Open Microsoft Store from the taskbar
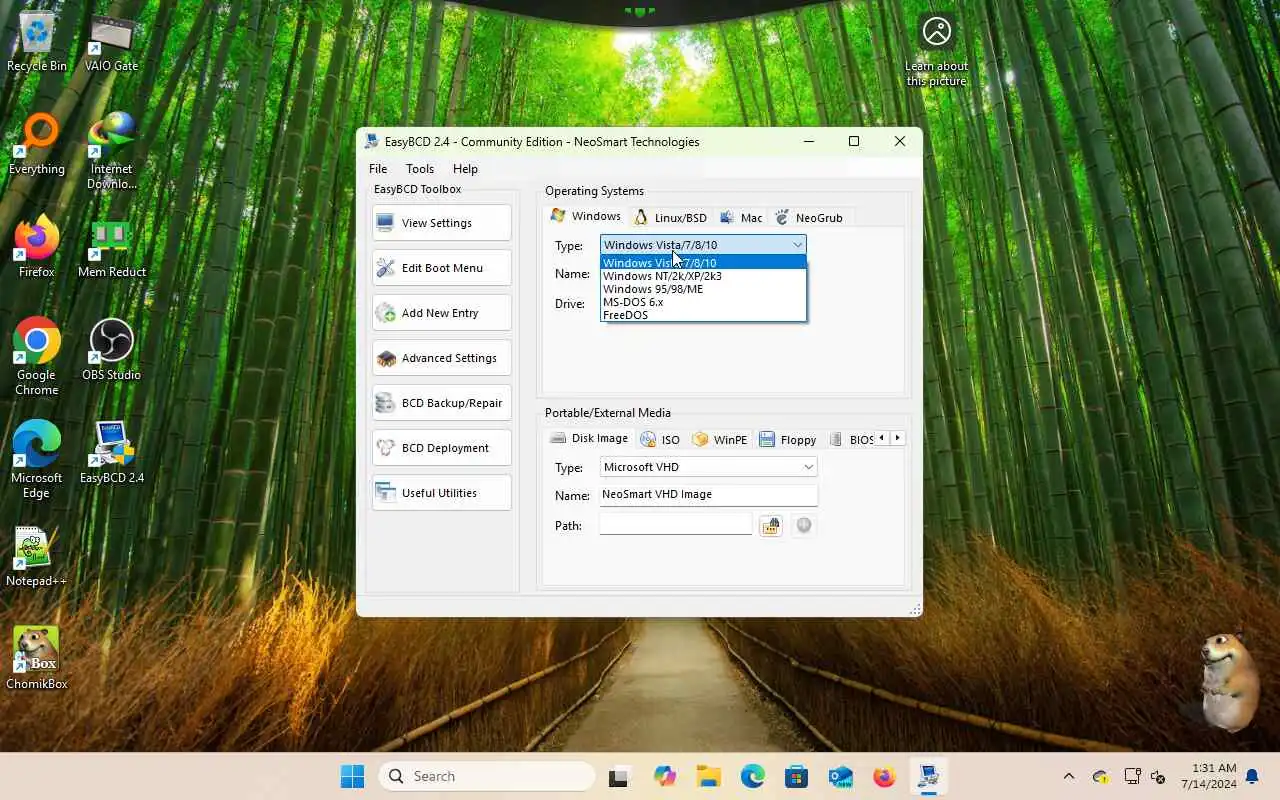 797,776
